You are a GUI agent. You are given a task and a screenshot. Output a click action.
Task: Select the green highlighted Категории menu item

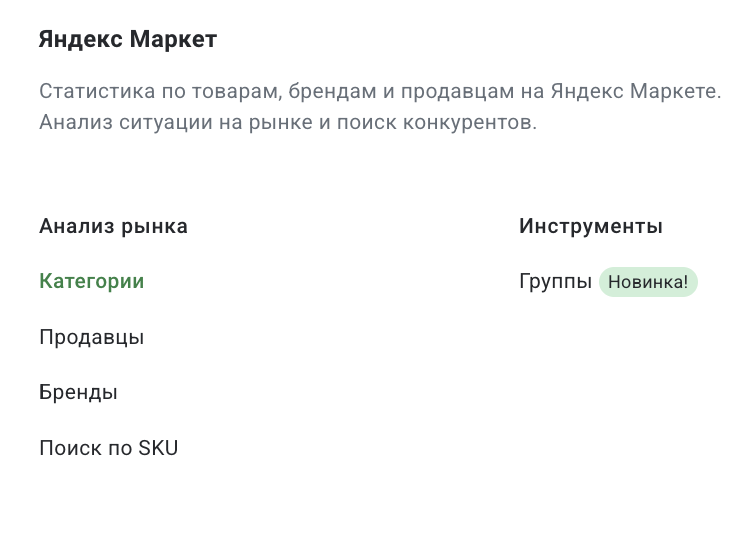tap(91, 282)
